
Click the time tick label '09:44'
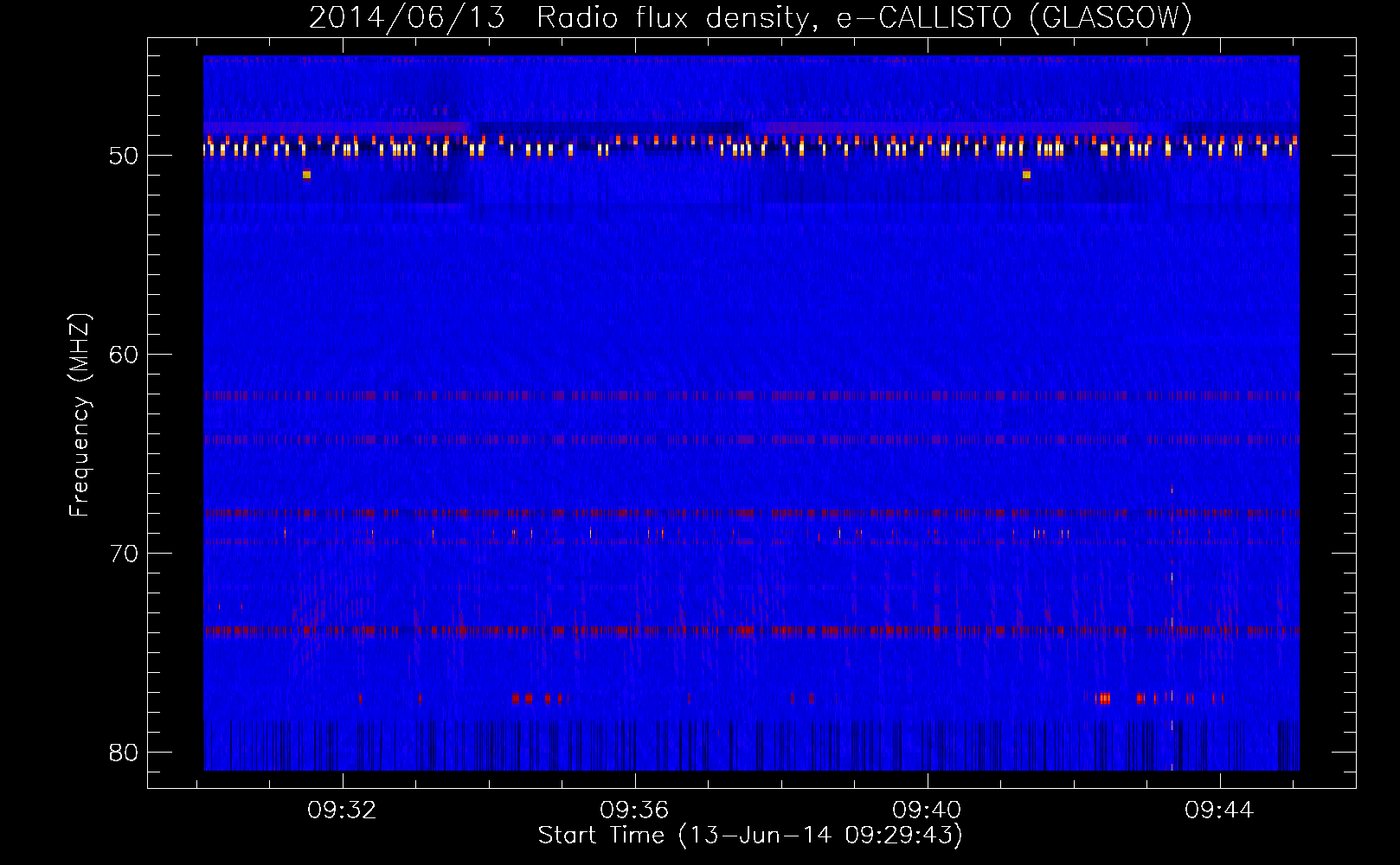click(1220, 811)
